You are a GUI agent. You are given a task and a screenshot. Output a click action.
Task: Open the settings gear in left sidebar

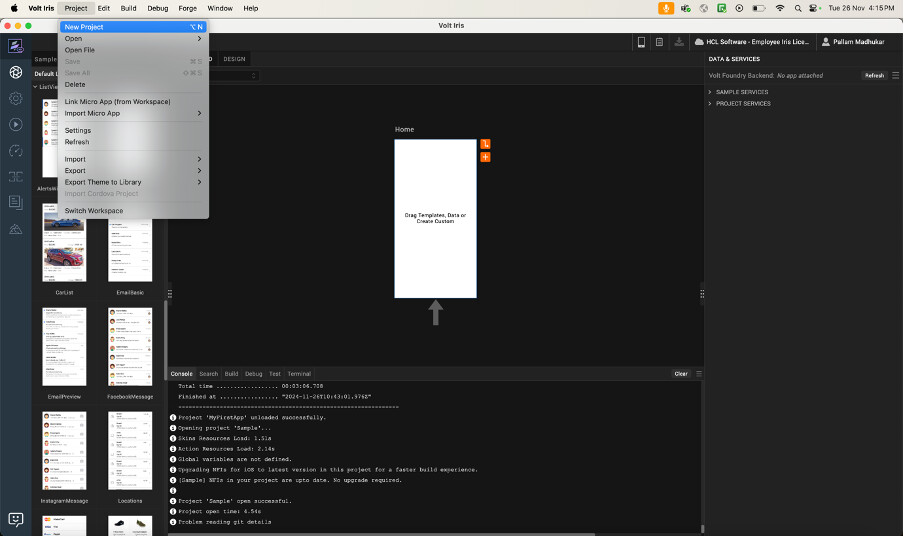point(16,98)
